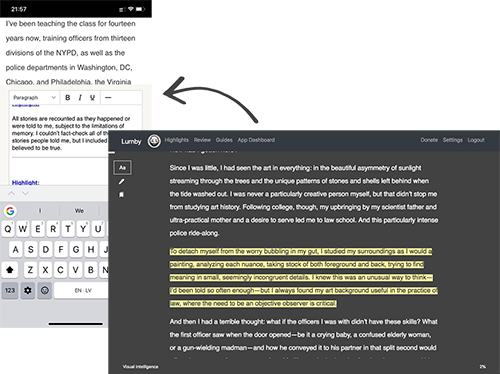Tap the Y key
Viewport: 500px width, 374px height.
click(x=83, y=229)
